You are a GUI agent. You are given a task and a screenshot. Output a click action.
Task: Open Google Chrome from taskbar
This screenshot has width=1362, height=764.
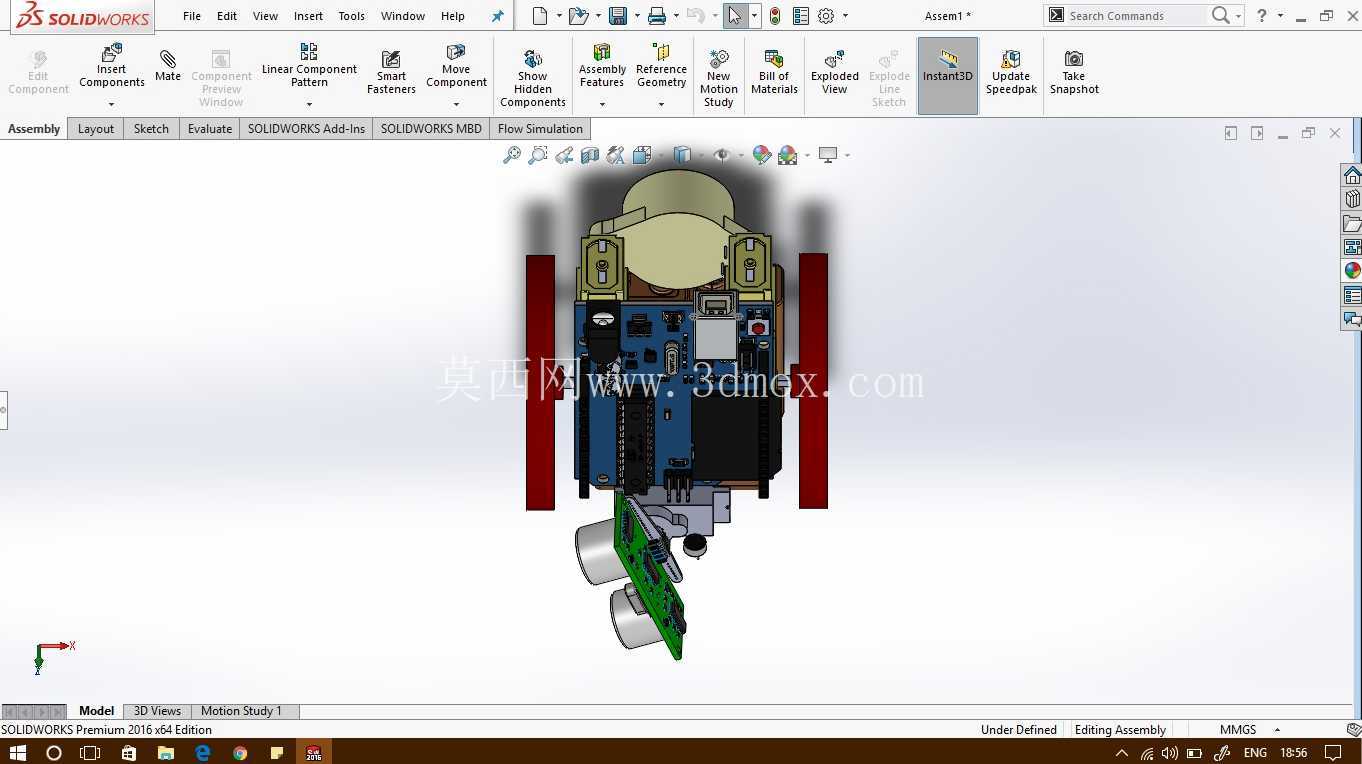[240, 752]
